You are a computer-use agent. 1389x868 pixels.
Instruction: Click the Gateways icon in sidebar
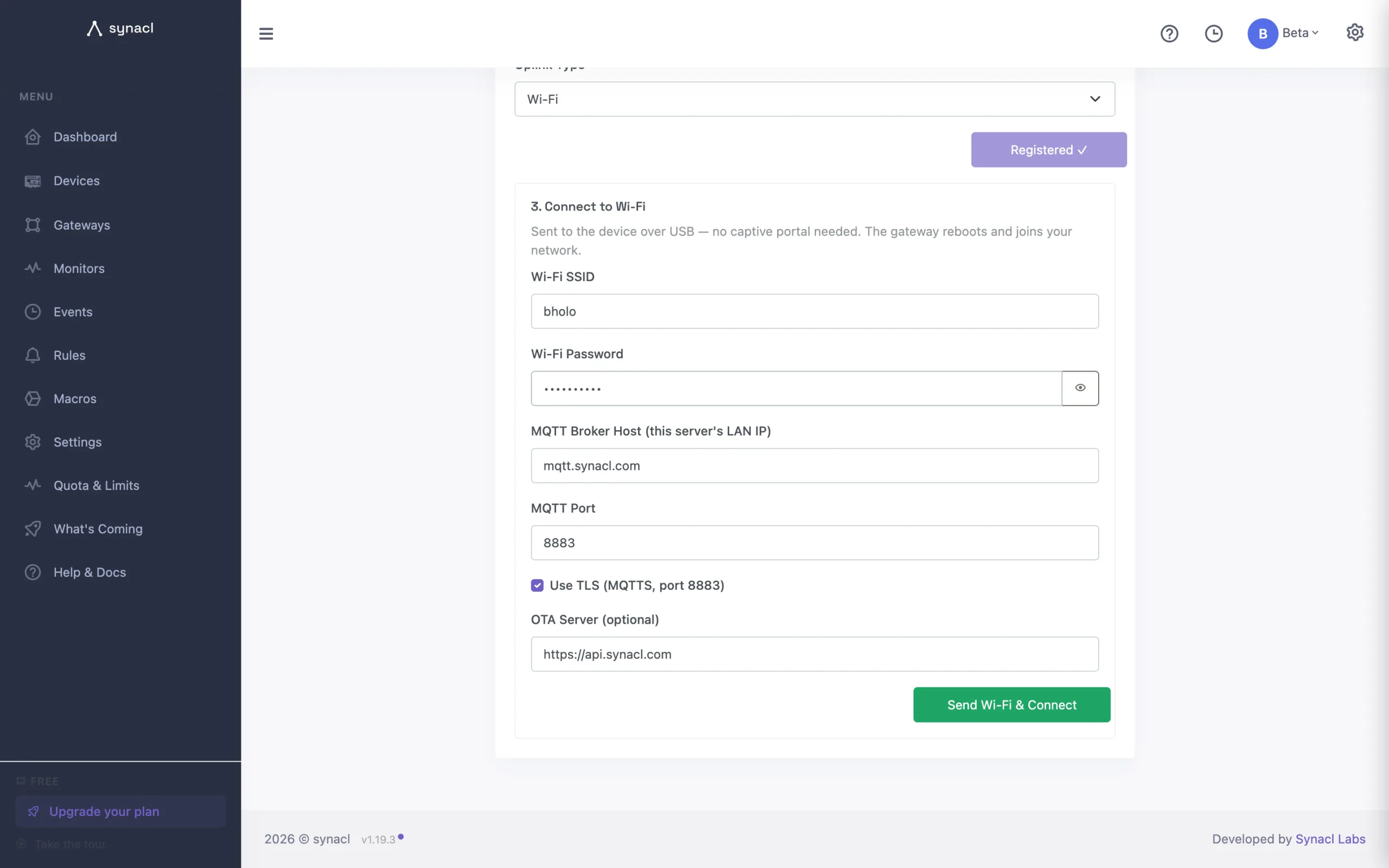point(33,225)
